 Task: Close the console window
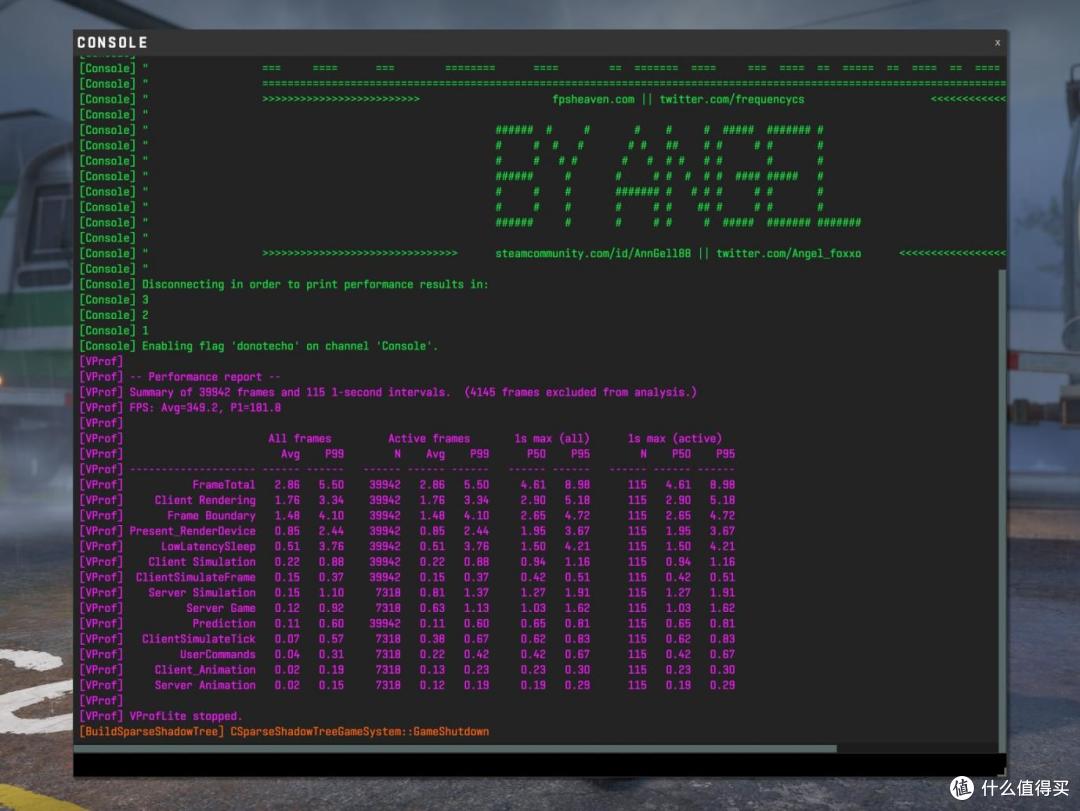(x=997, y=43)
